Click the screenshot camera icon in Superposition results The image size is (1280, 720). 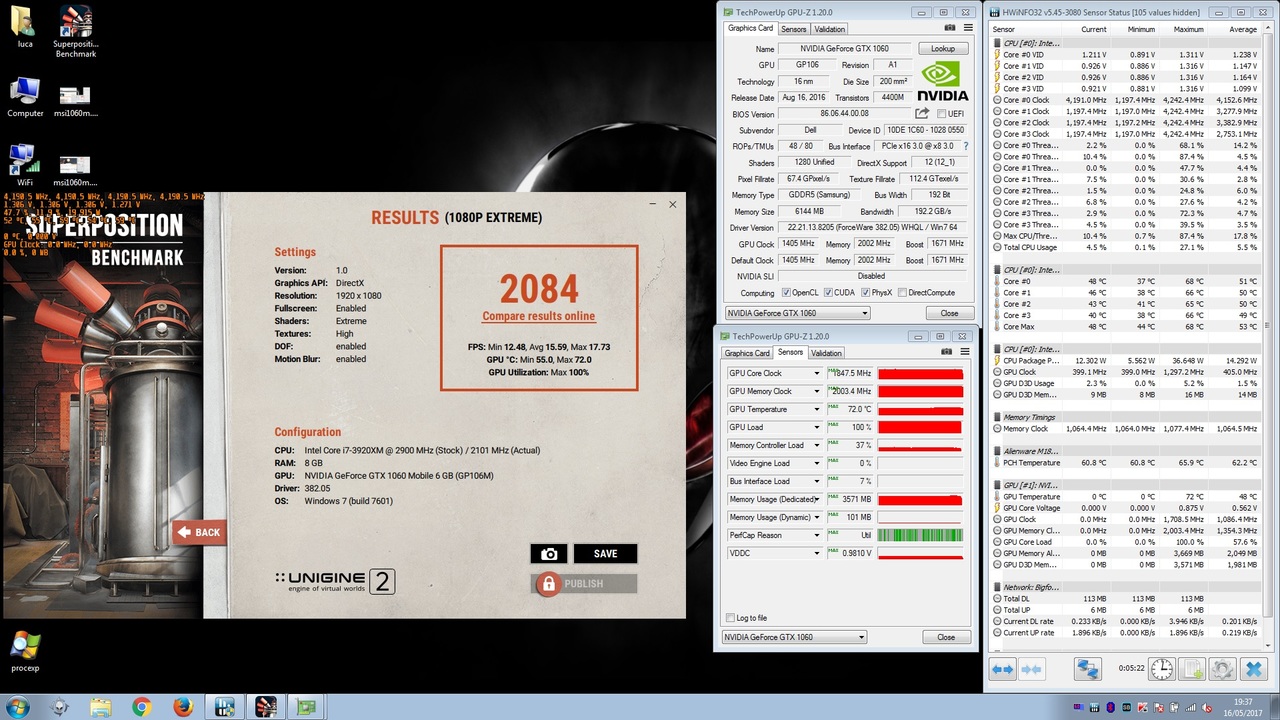point(549,554)
